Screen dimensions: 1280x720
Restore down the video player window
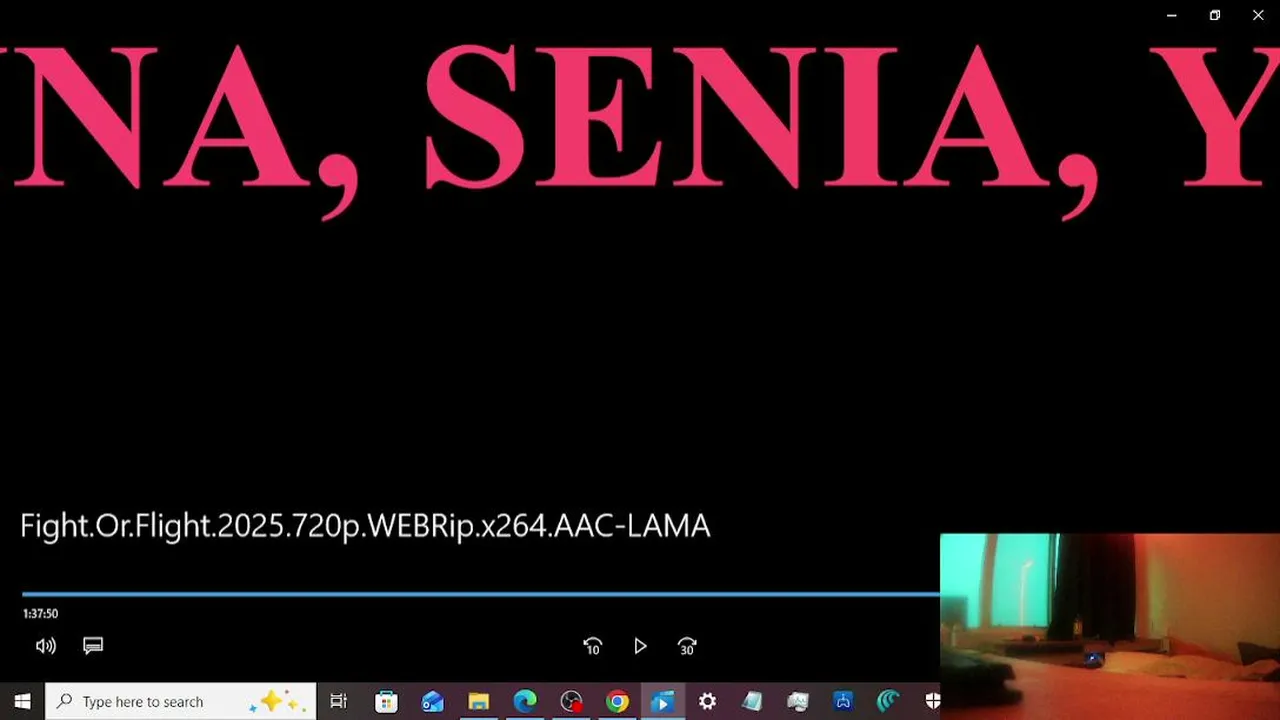pyautogui.click(x=1215, y=15)
